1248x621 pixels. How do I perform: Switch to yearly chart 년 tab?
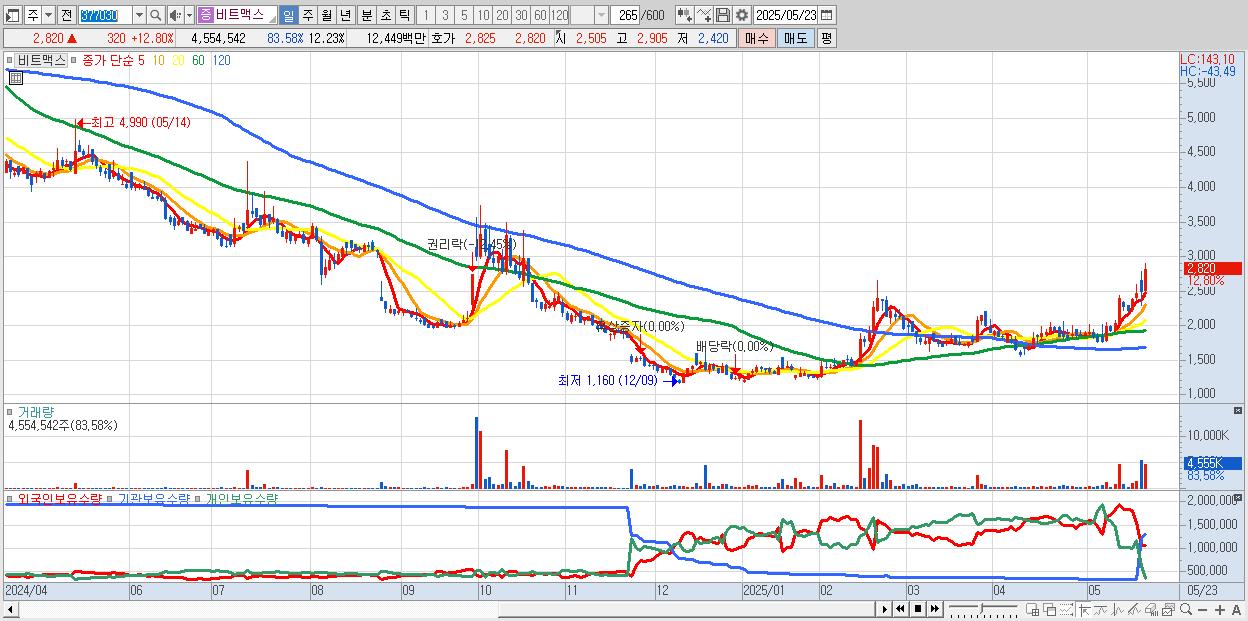[x=345, y=15]
